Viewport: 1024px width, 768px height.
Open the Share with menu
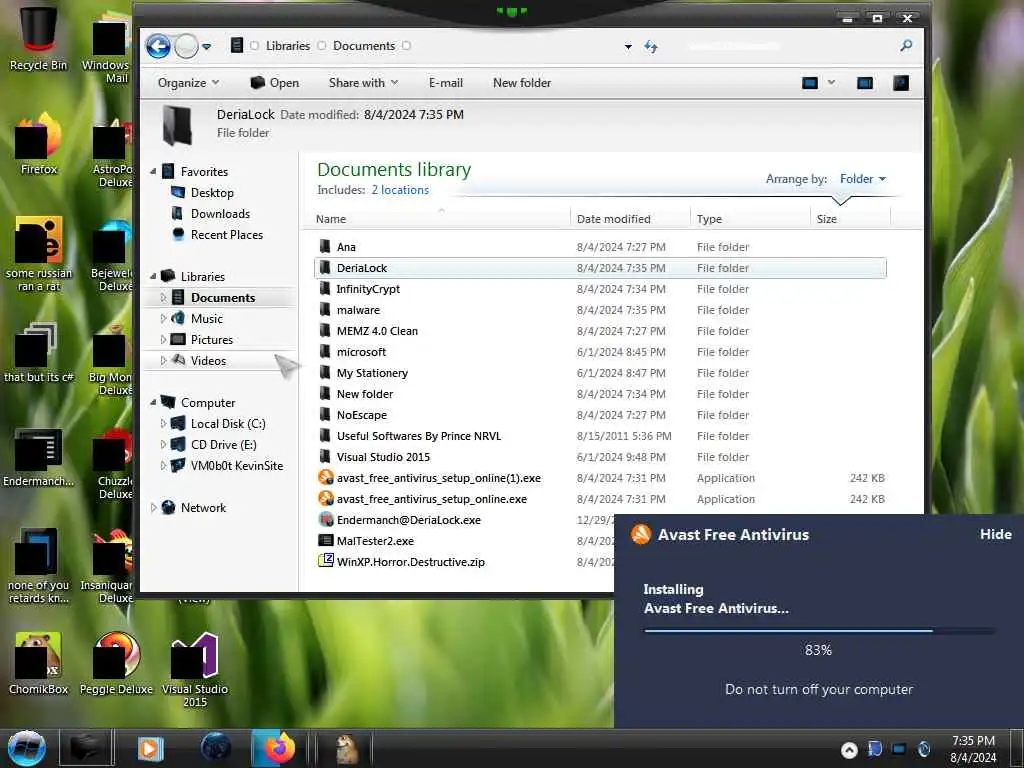coord(363,83)
